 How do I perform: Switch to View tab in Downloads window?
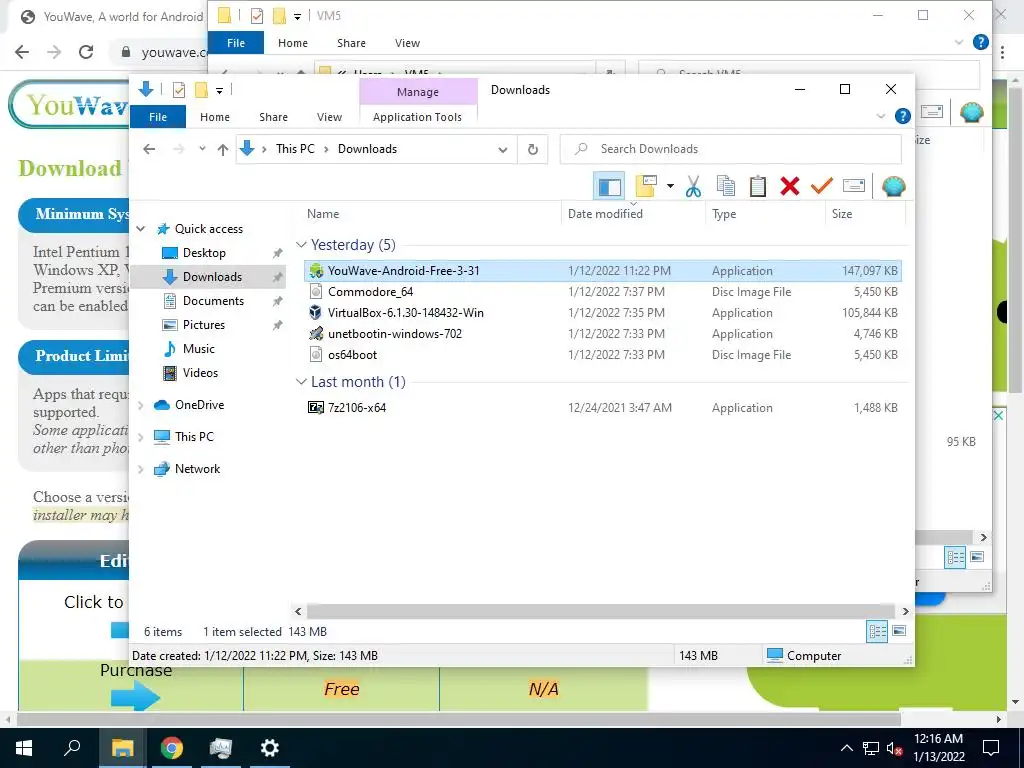click(x=329, y=117)
